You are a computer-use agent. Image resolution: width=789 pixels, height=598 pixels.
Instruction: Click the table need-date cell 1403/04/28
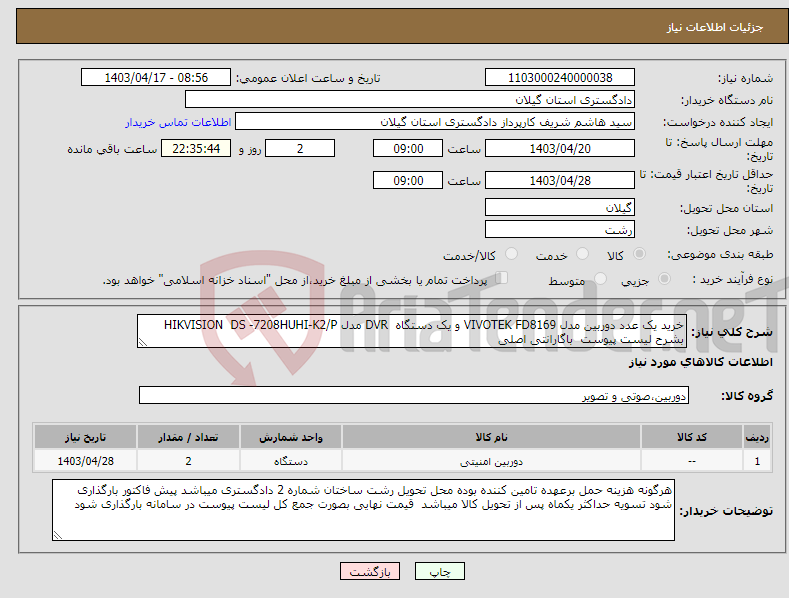(85, 461)
